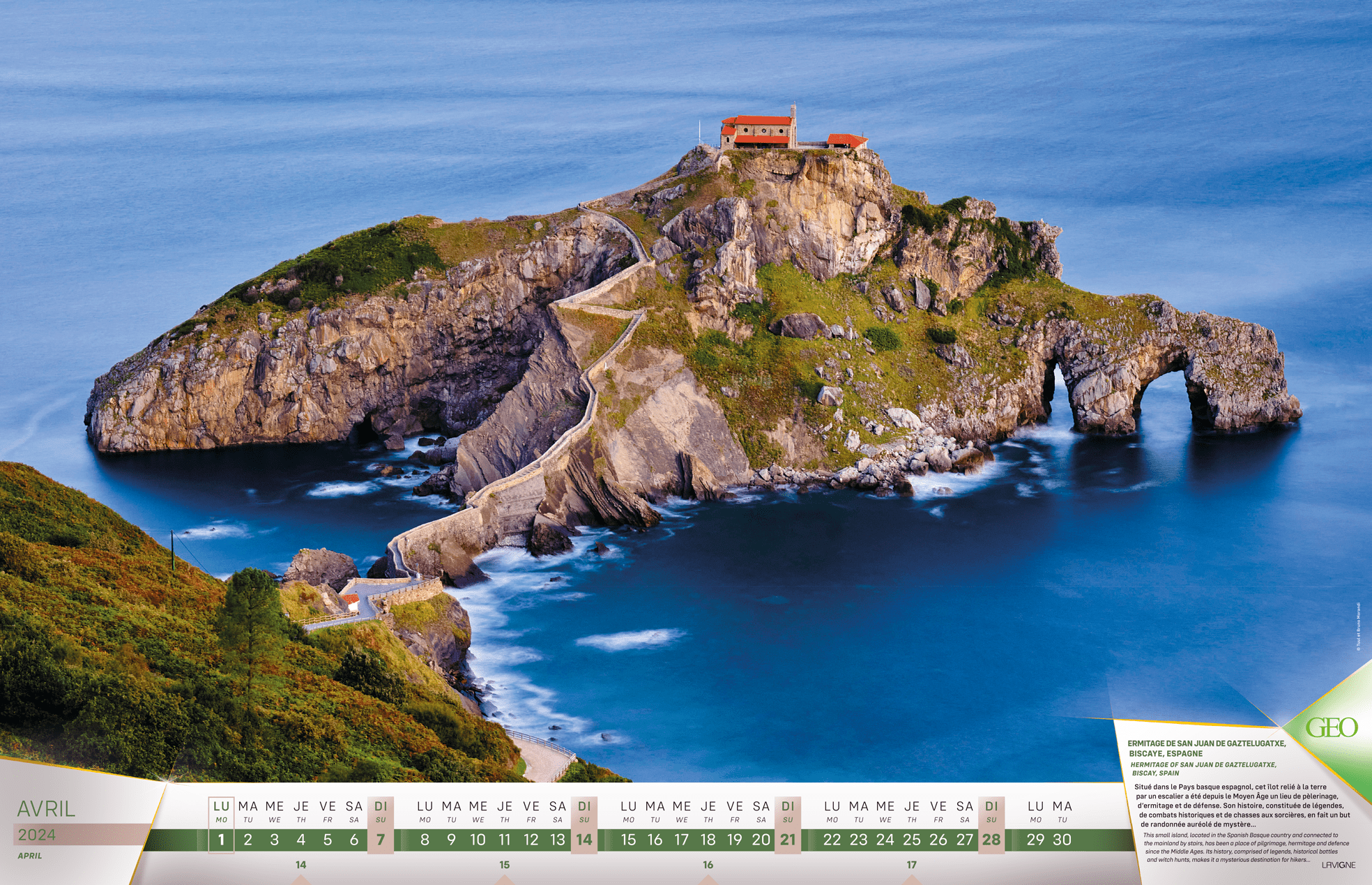Choose date 28 highlighted Sunday
Image resolution: width=1372 pixels, height=885 pixels.
[991, 840]
